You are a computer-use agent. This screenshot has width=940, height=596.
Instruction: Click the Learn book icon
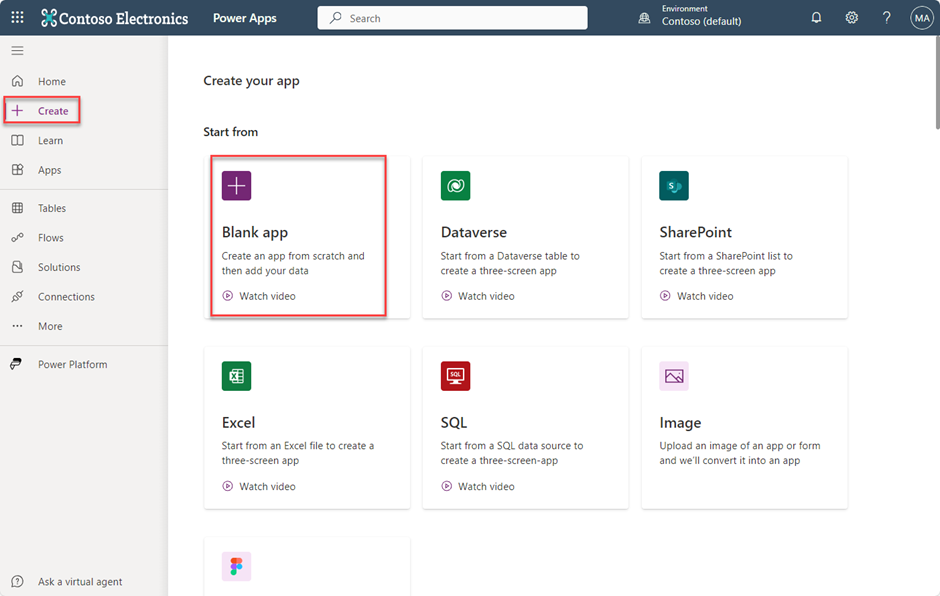pos(17,140)
